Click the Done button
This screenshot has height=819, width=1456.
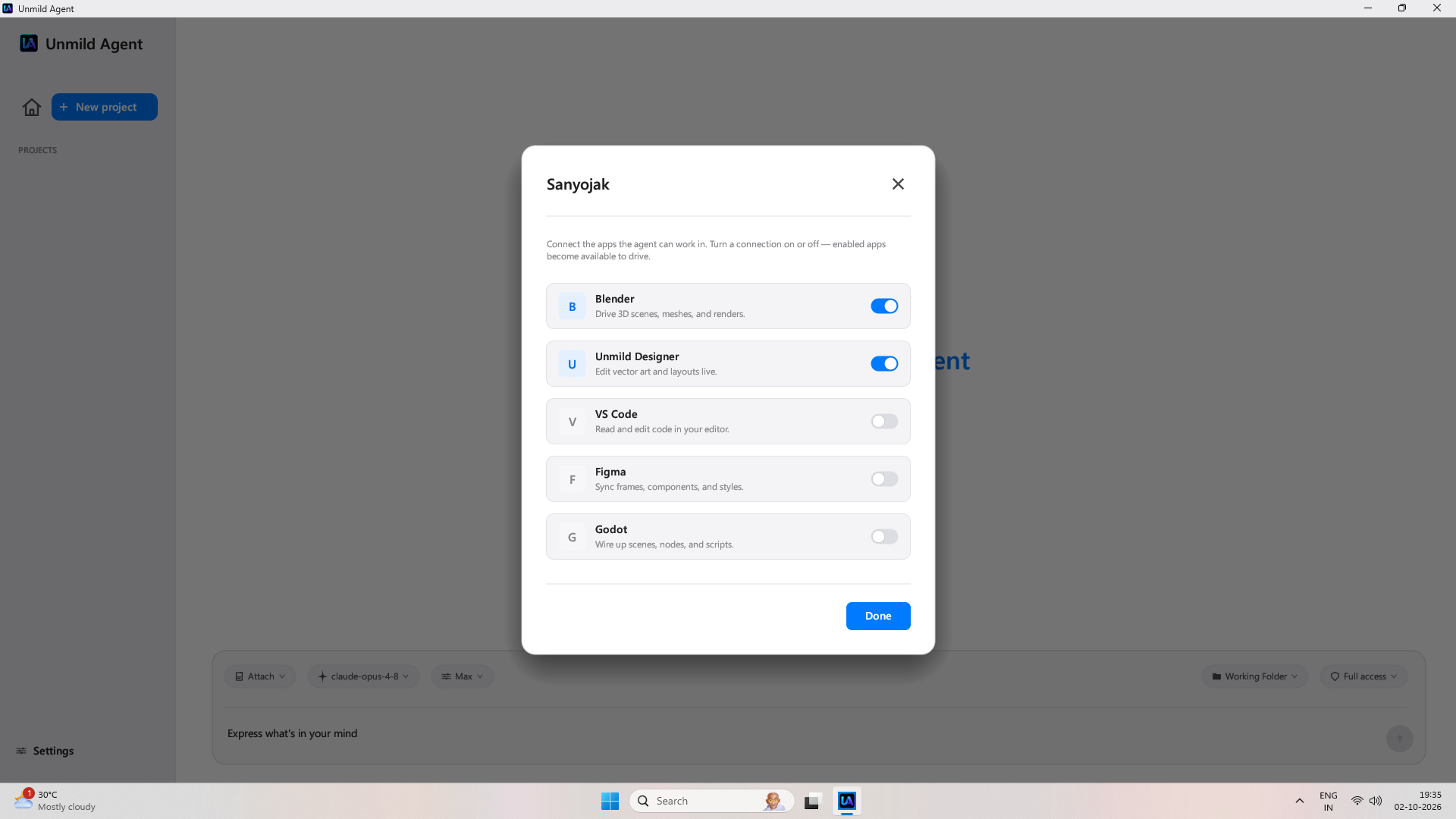pyautogui.click(x=878, y=616)
